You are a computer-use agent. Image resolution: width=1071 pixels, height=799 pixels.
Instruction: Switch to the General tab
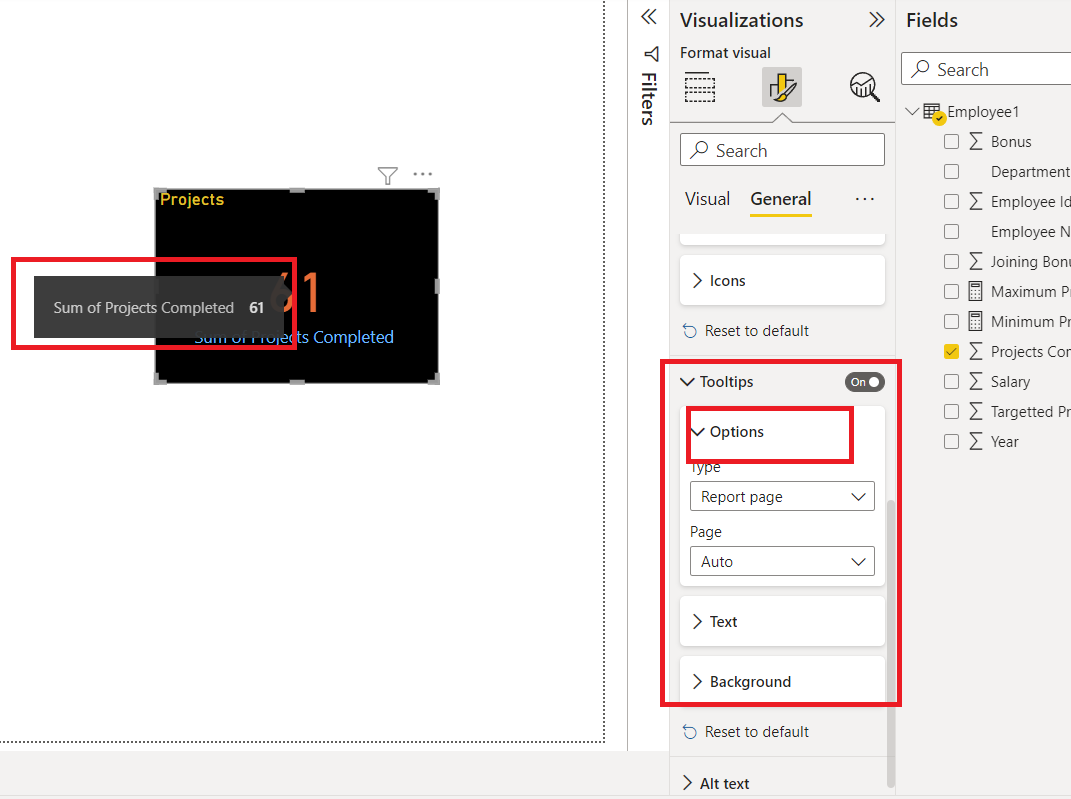[781, 199]
